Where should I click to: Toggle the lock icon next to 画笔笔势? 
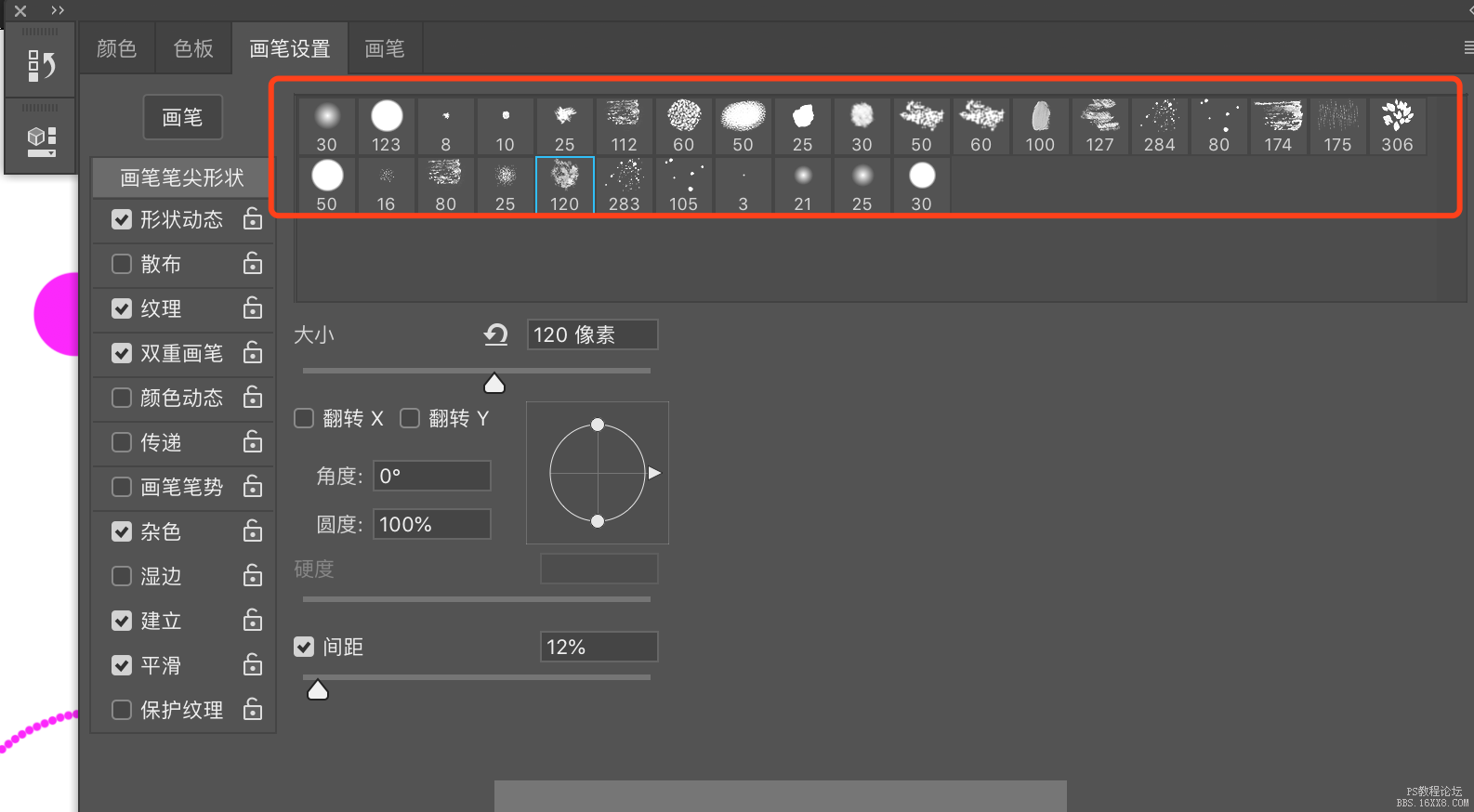[x=253, y=487]
